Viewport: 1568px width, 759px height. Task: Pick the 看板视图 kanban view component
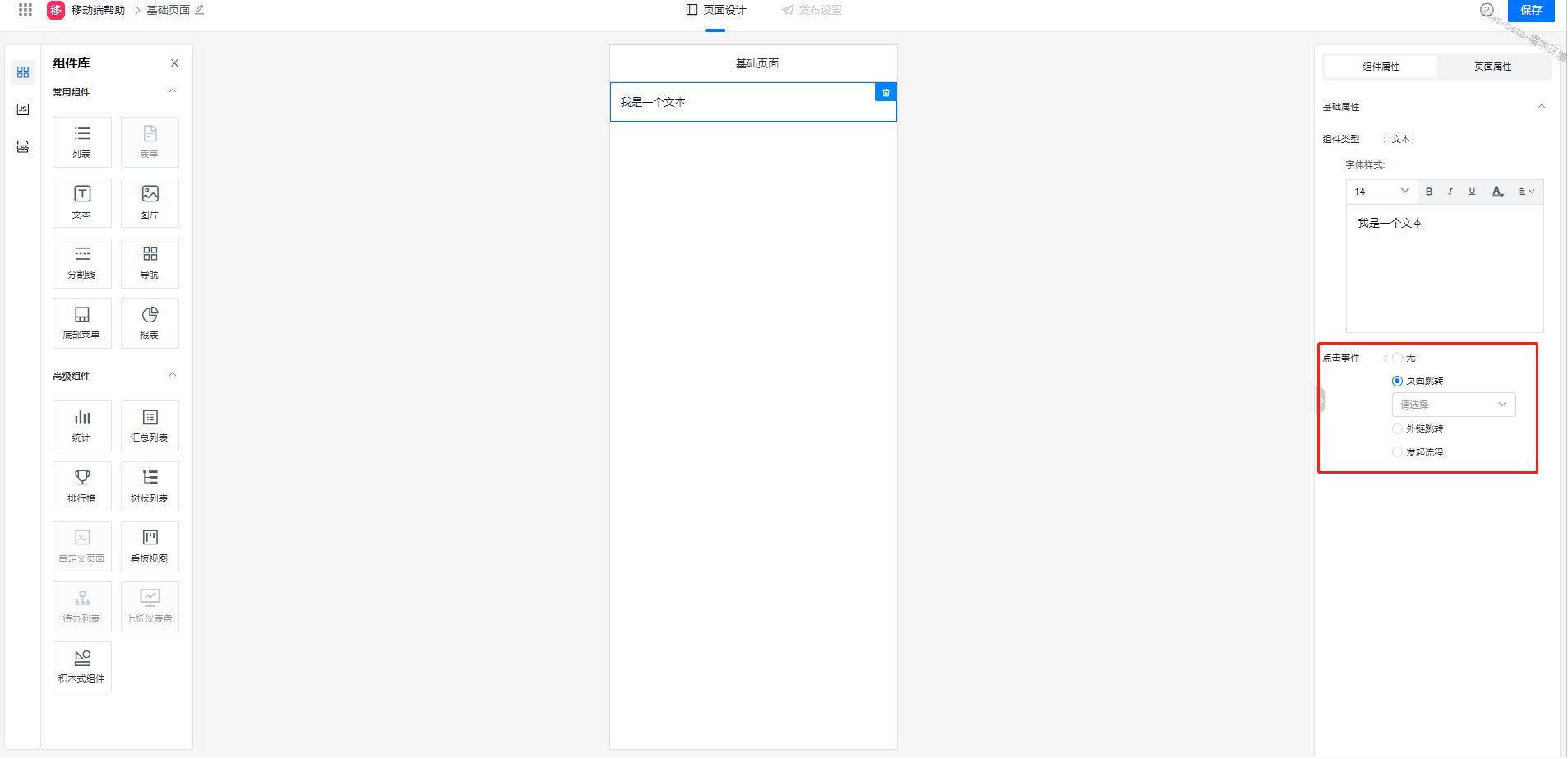(150, 547)
